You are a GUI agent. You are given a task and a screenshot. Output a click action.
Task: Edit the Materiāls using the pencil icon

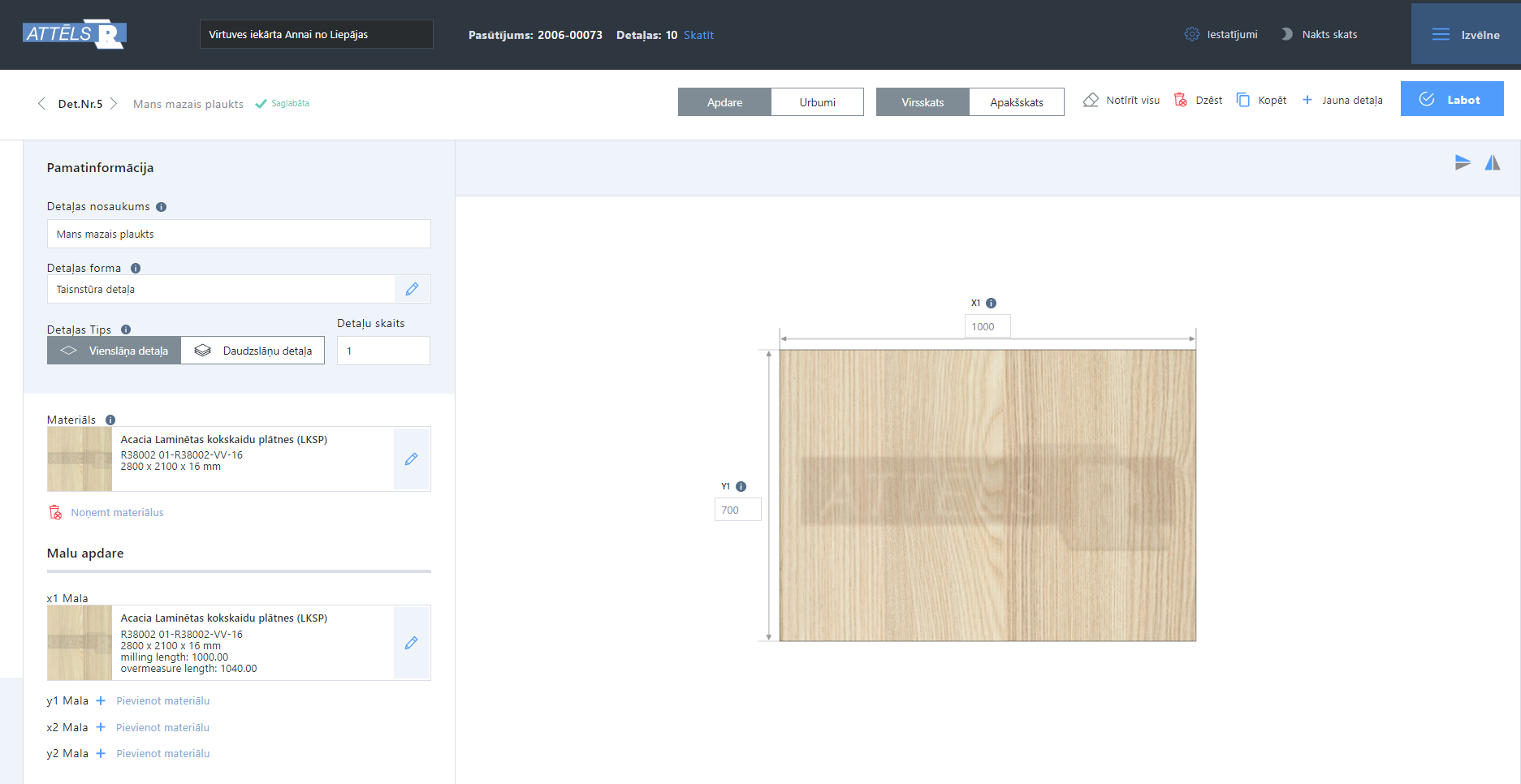click(412, 459)
